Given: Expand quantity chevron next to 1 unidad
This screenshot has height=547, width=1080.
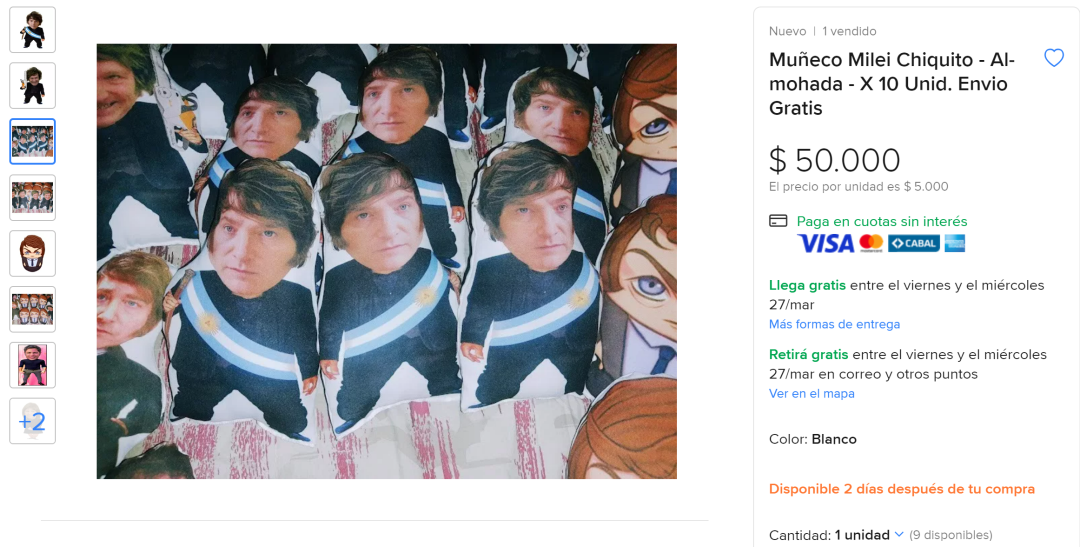Looking at the screenshot, I should coord(899,535).
